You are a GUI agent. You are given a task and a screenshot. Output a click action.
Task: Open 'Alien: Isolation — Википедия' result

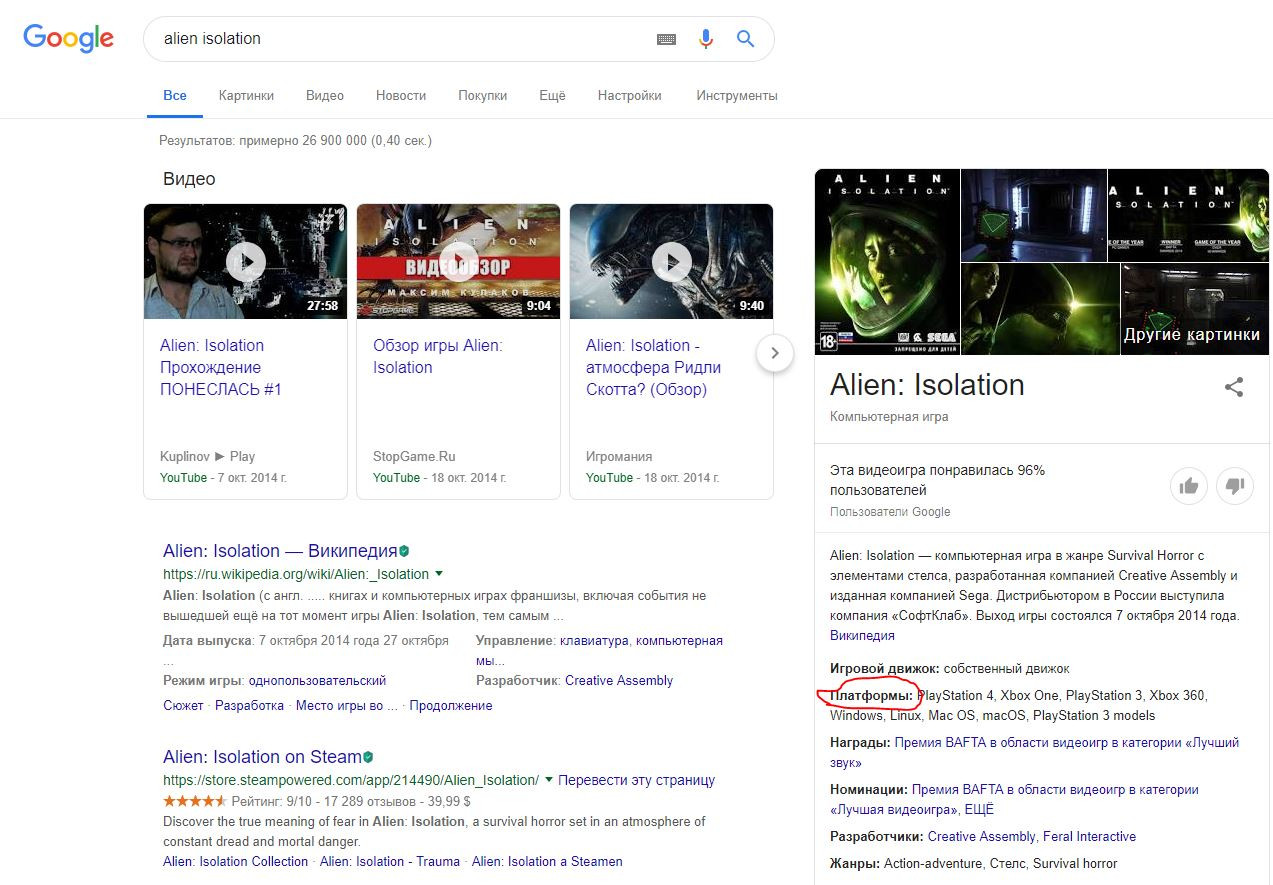pos(280,551)
